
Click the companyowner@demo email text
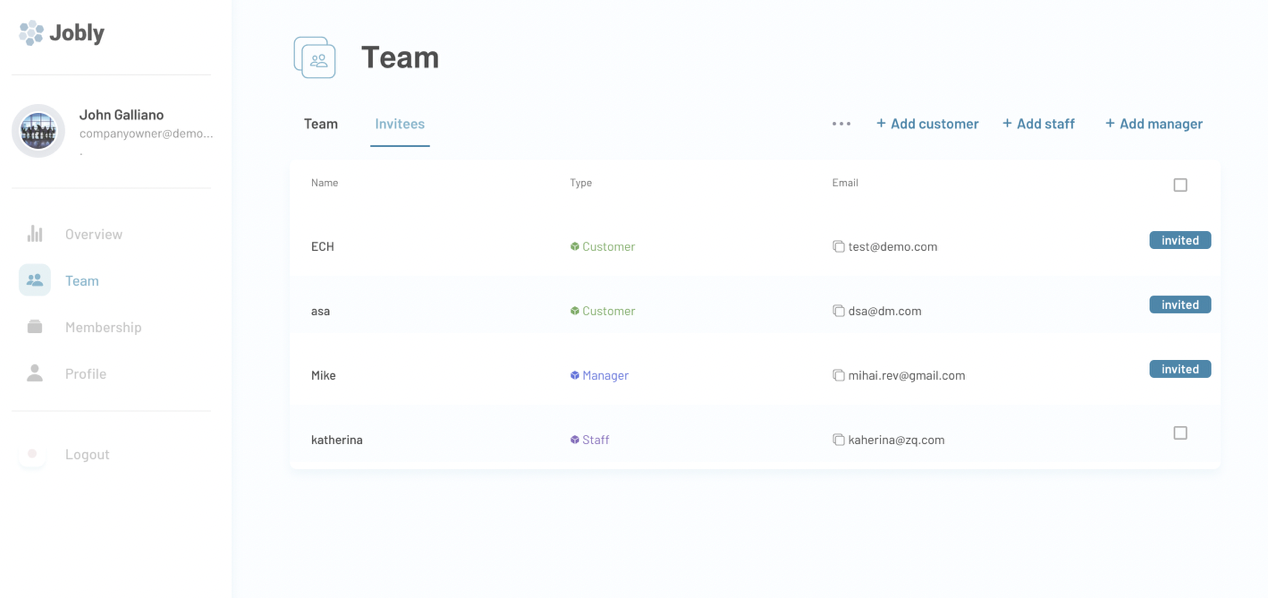[147, 133]
